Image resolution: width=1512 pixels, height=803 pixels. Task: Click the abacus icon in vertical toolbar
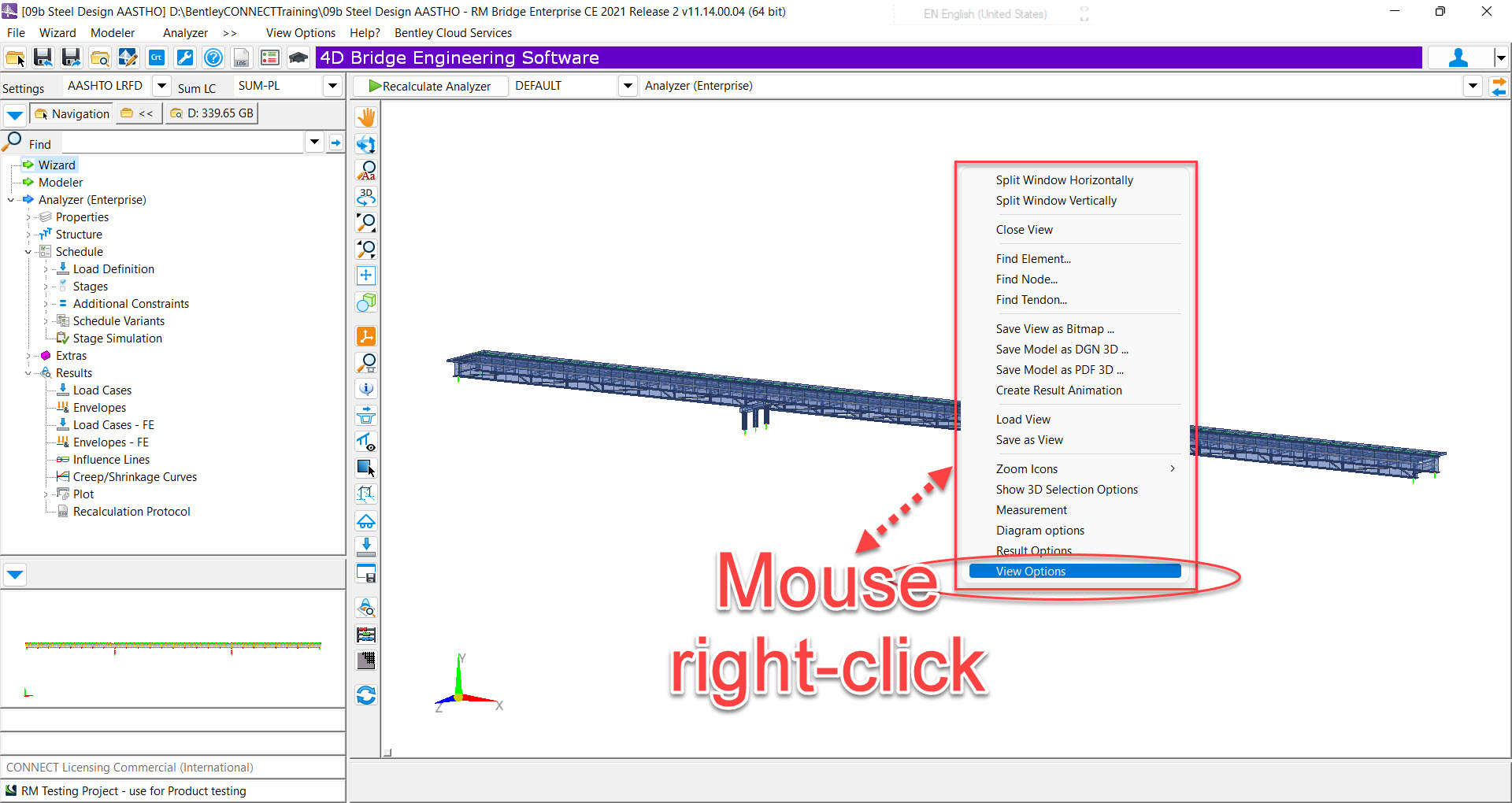(366, 635)
